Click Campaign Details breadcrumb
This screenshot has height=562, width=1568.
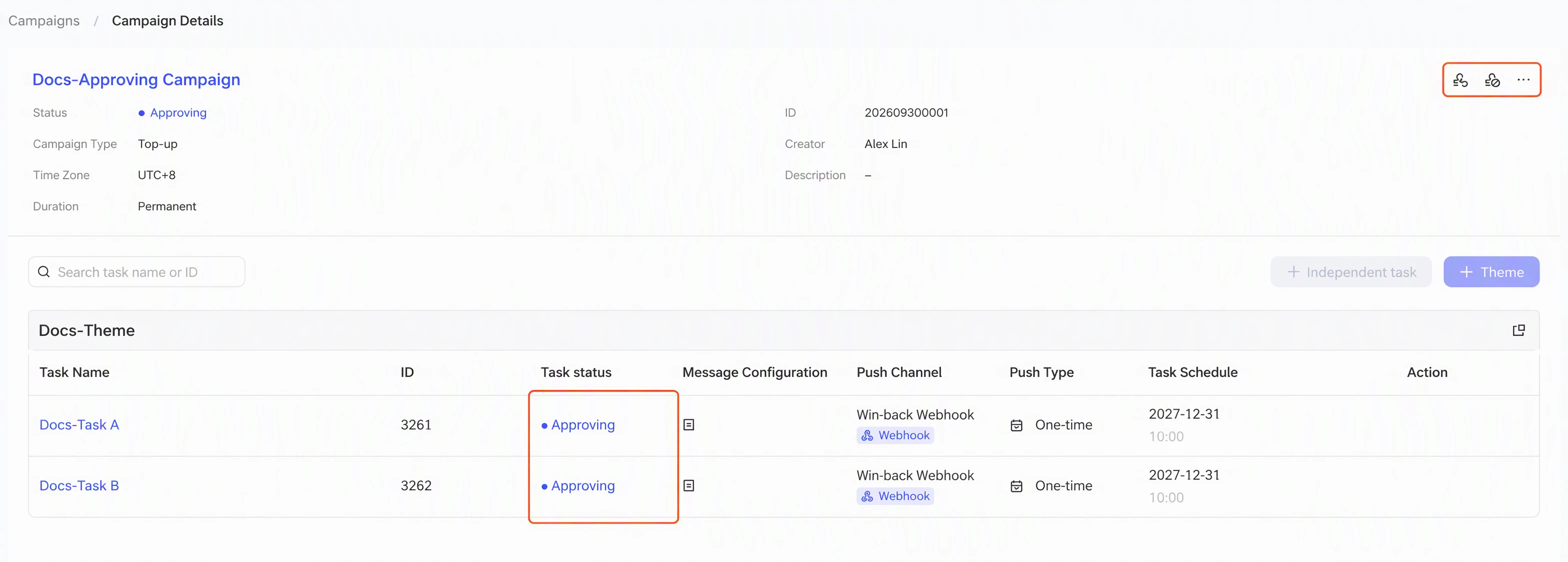167,20
